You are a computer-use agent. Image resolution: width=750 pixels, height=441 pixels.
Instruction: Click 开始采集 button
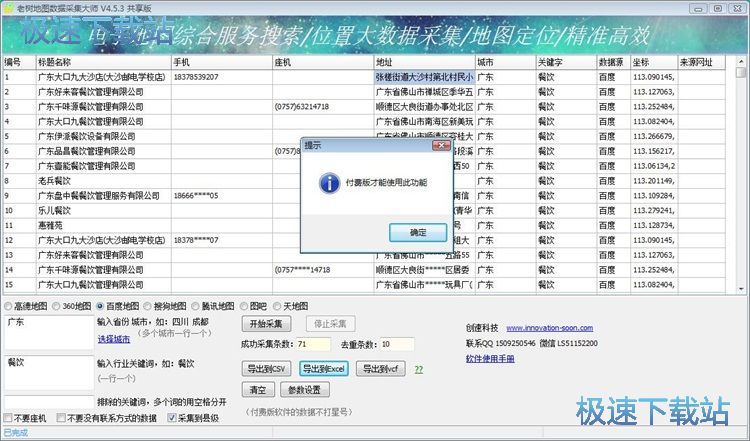(x=266, y=324)
